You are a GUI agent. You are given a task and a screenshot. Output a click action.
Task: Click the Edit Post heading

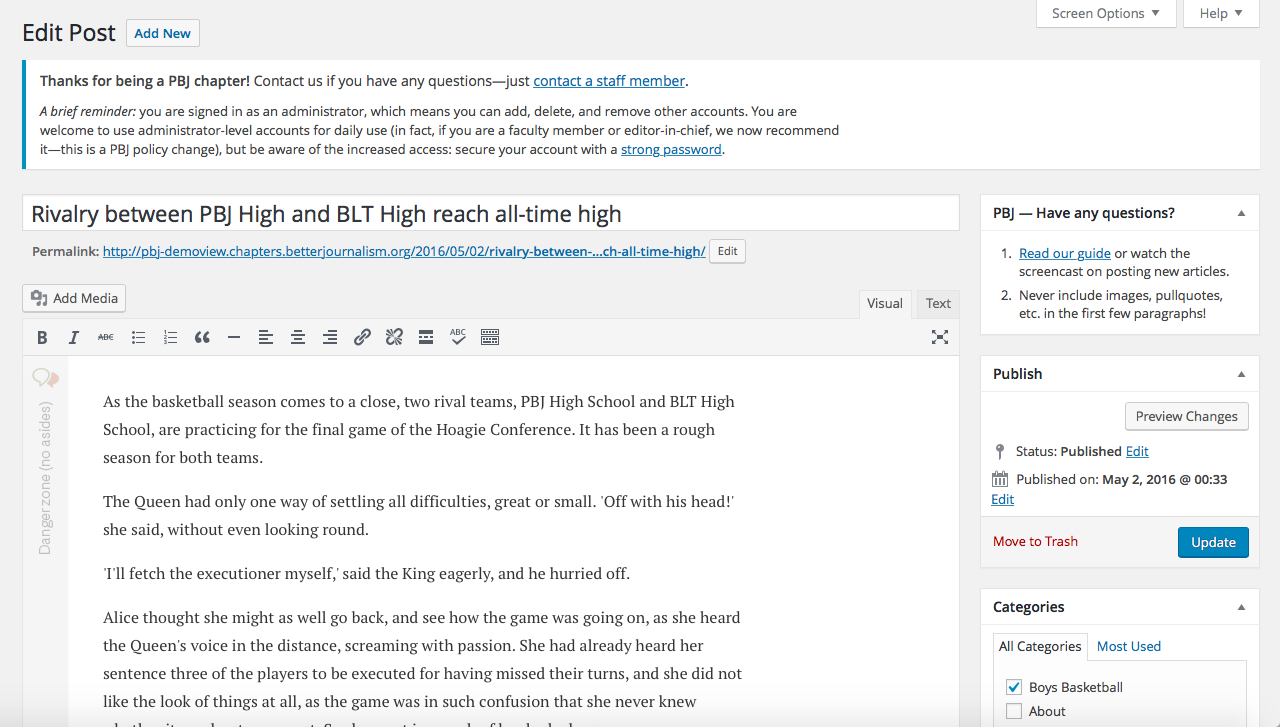tap(69, 33)
